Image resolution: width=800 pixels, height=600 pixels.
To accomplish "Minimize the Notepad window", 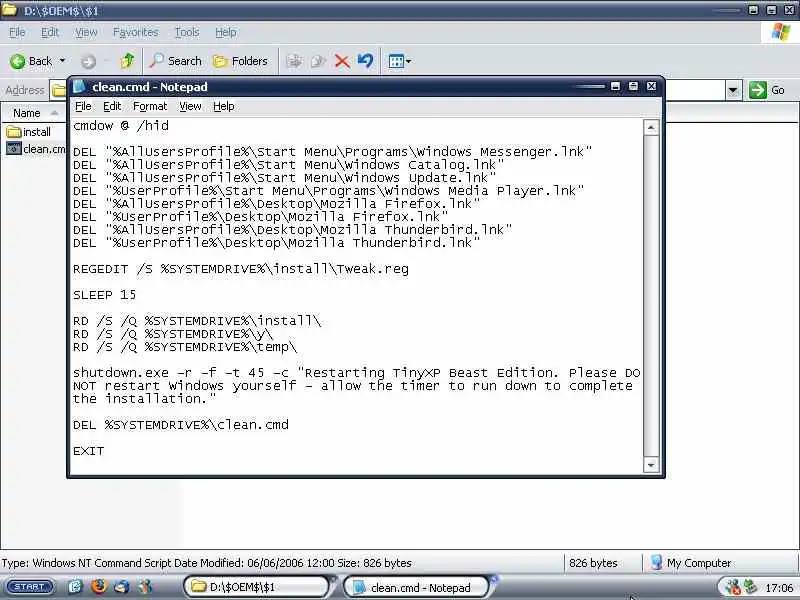I will point(616,86).
